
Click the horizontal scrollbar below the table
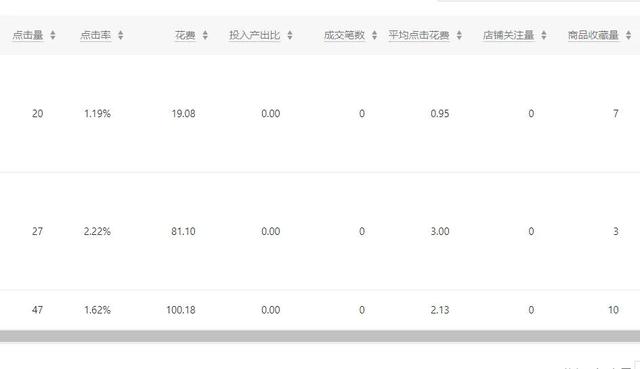(320, 336)
